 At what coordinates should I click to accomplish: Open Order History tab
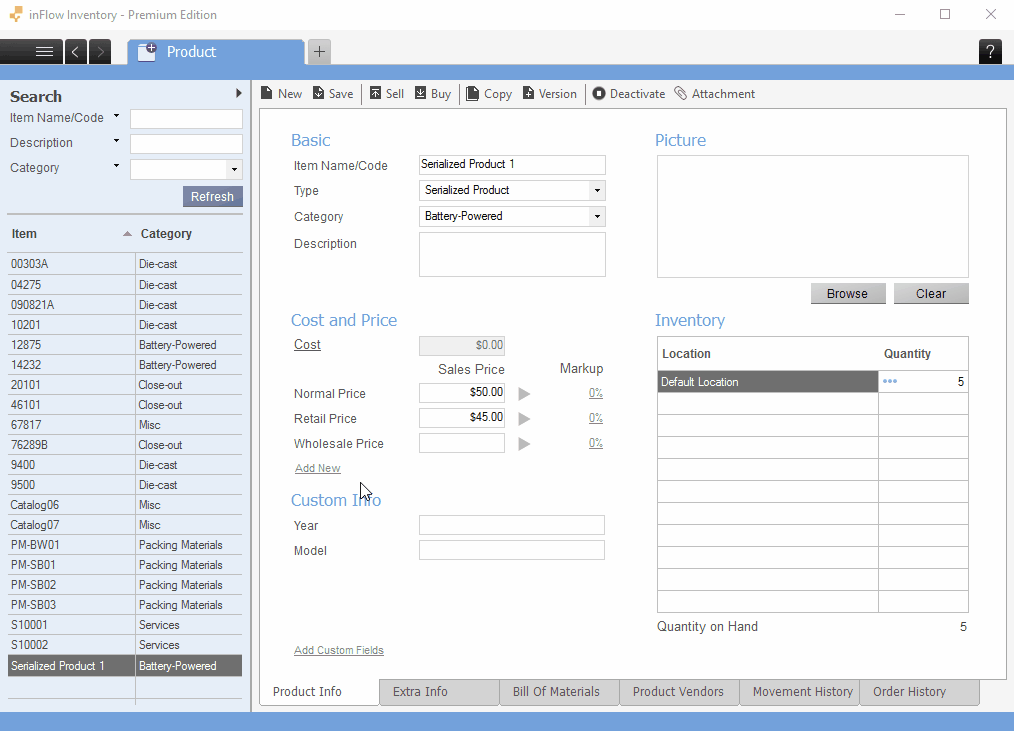(x=920, y=692)
